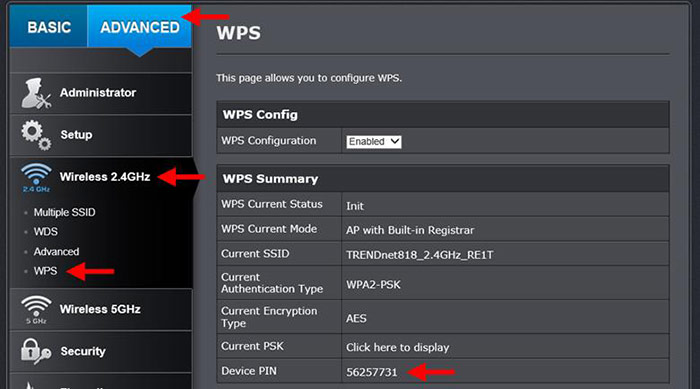Select the WPS submenu item

(46, 271)
